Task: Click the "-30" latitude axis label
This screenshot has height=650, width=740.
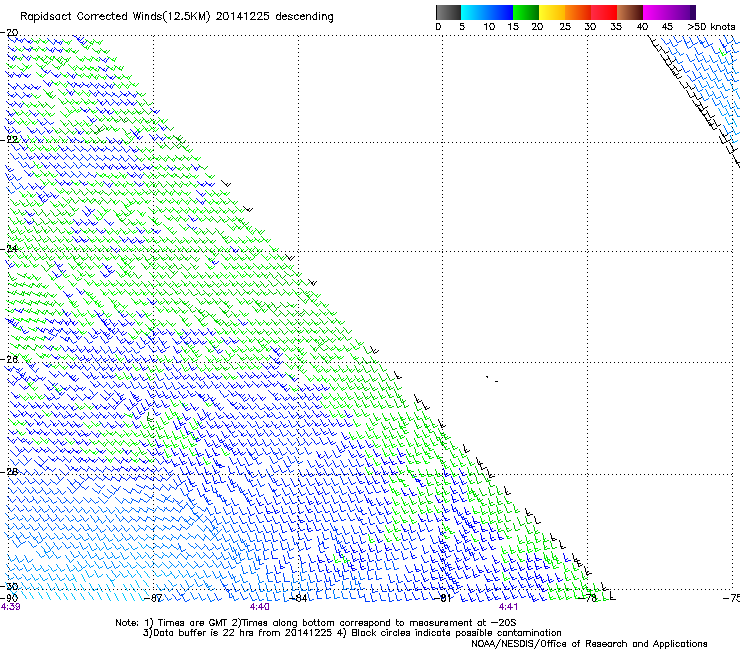Action: (x=9, y=586)
